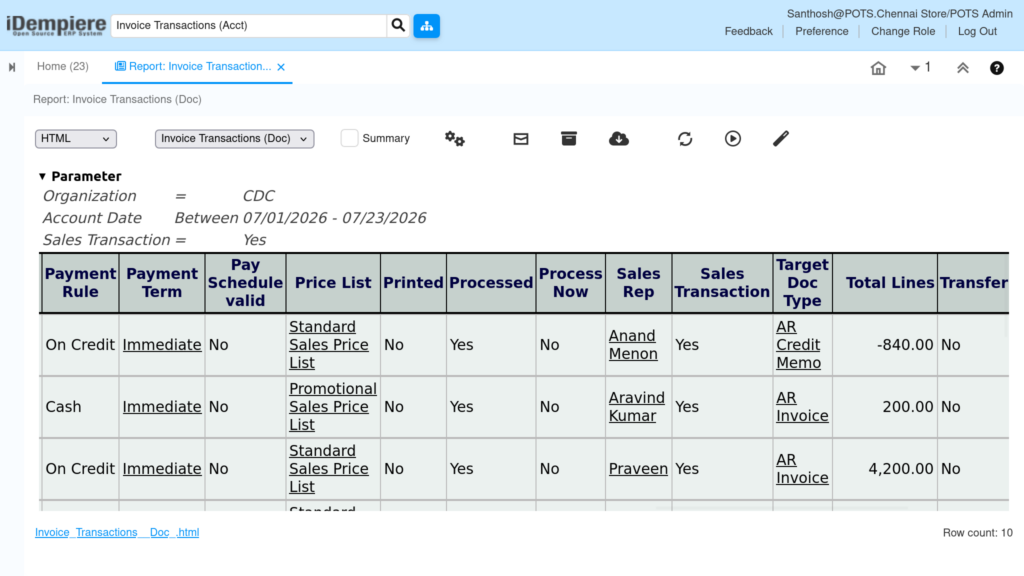Open the HTML output format dropdown

76,138
